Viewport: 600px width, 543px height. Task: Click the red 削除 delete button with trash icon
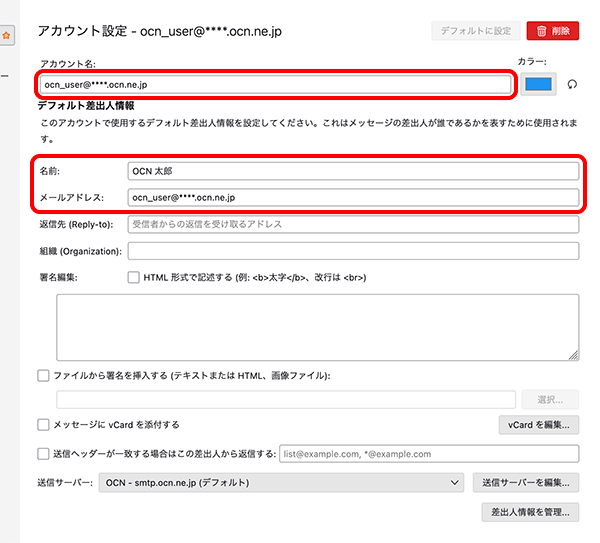pyautogui.click(x=552, y=31)
